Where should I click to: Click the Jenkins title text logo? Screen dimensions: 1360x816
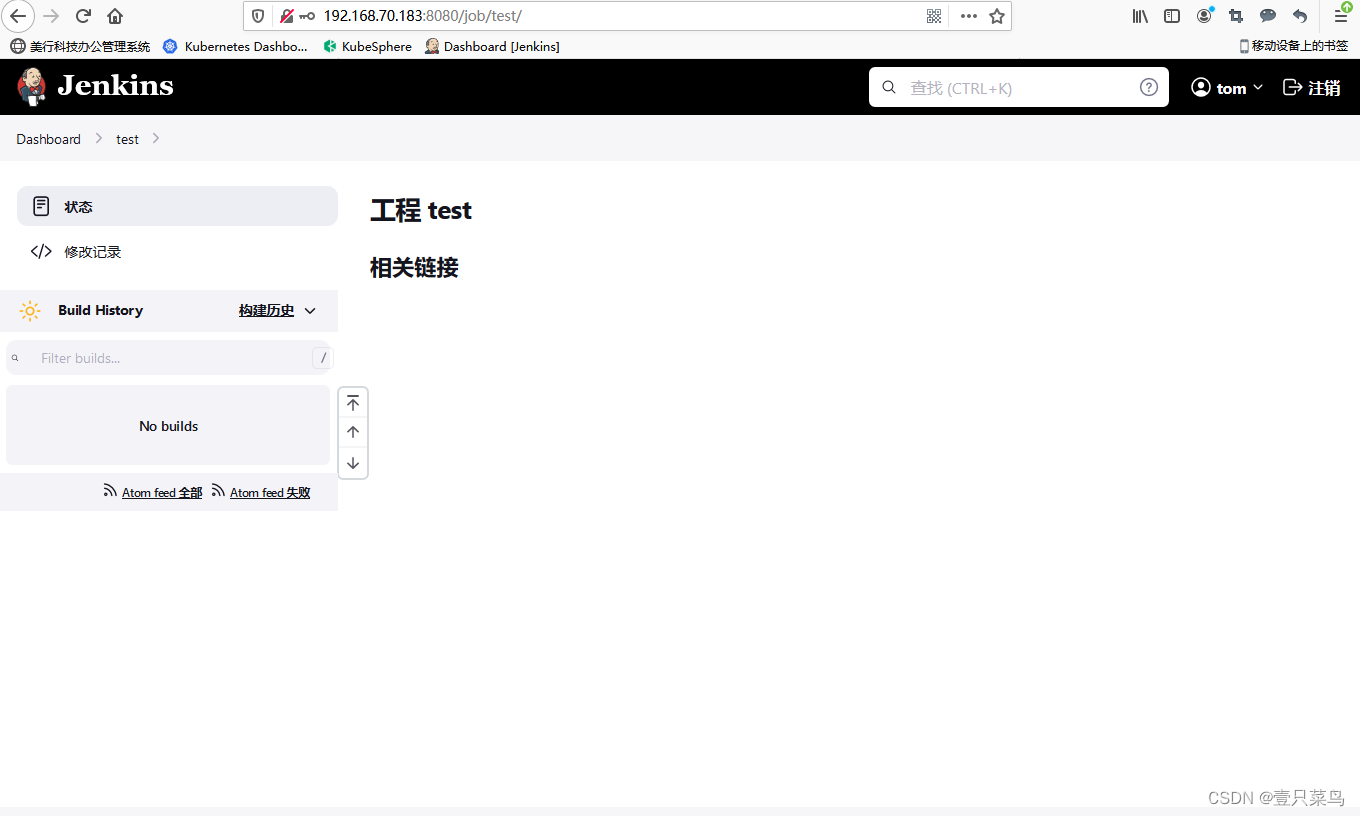click(x=115, y=86)
